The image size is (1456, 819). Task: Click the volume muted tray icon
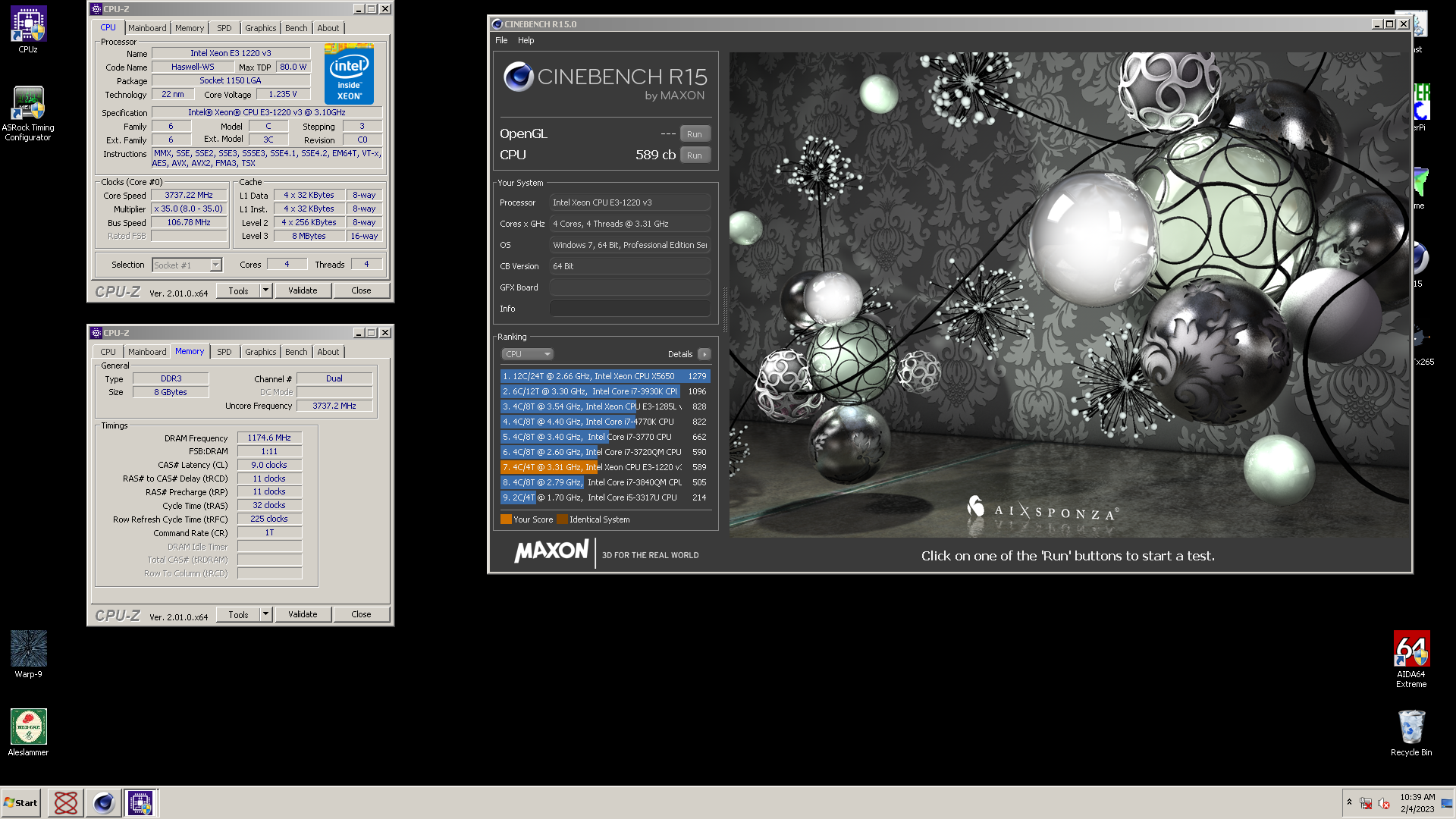pos(1384,803)
